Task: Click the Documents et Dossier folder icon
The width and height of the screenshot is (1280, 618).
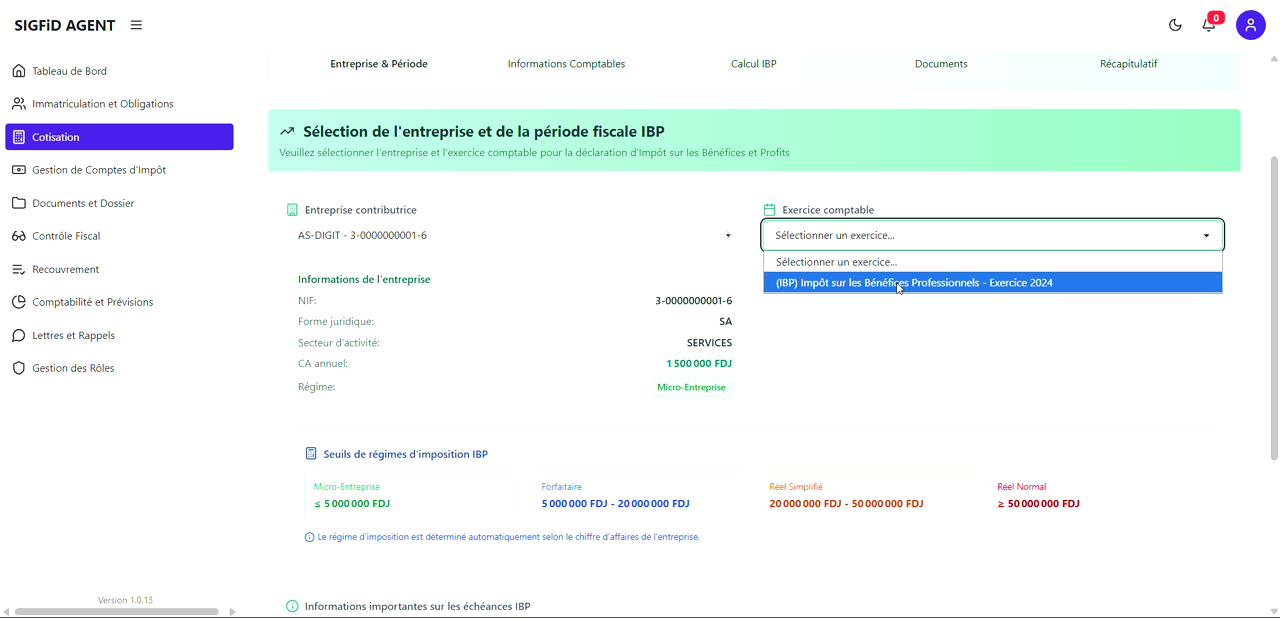Action: point(17,202)
